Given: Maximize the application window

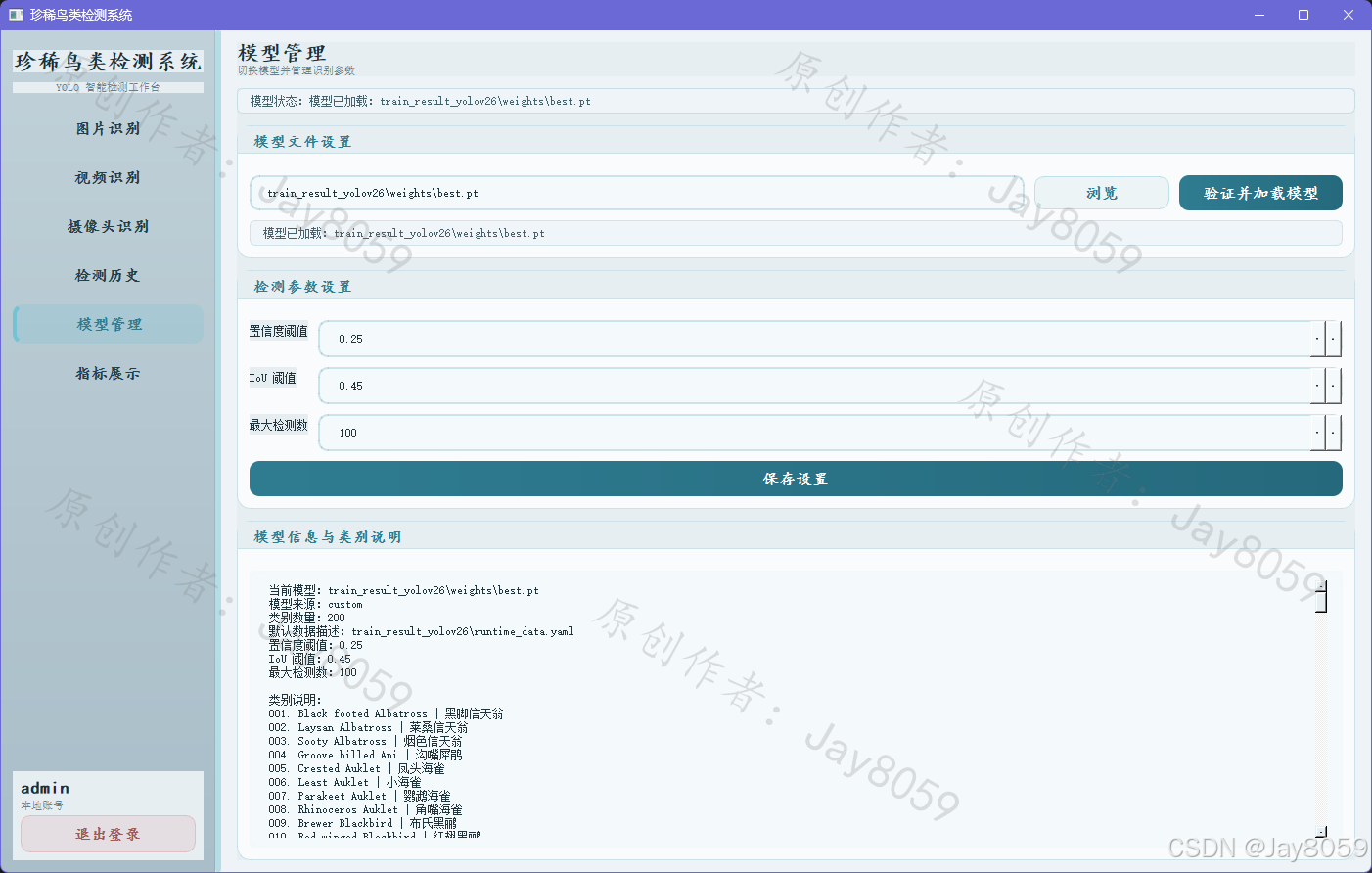Looking at the screenshot, I should (1303, 15).
